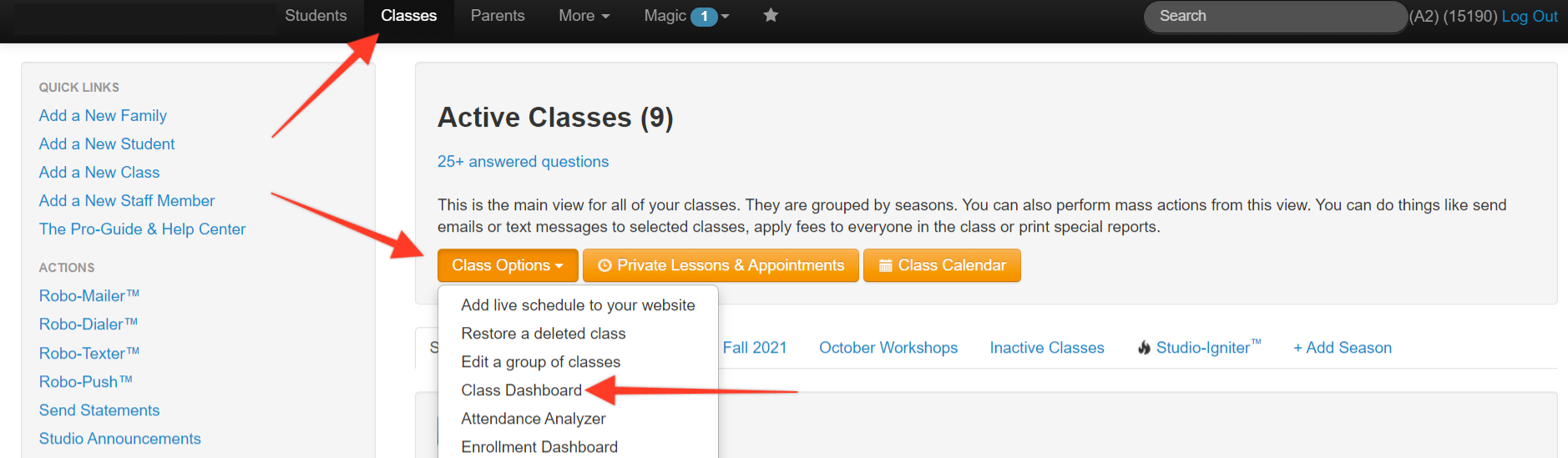Open the Magic notification badge
Image resolution: width=1568 pixels, height=458 pixels.
(704, 17)
